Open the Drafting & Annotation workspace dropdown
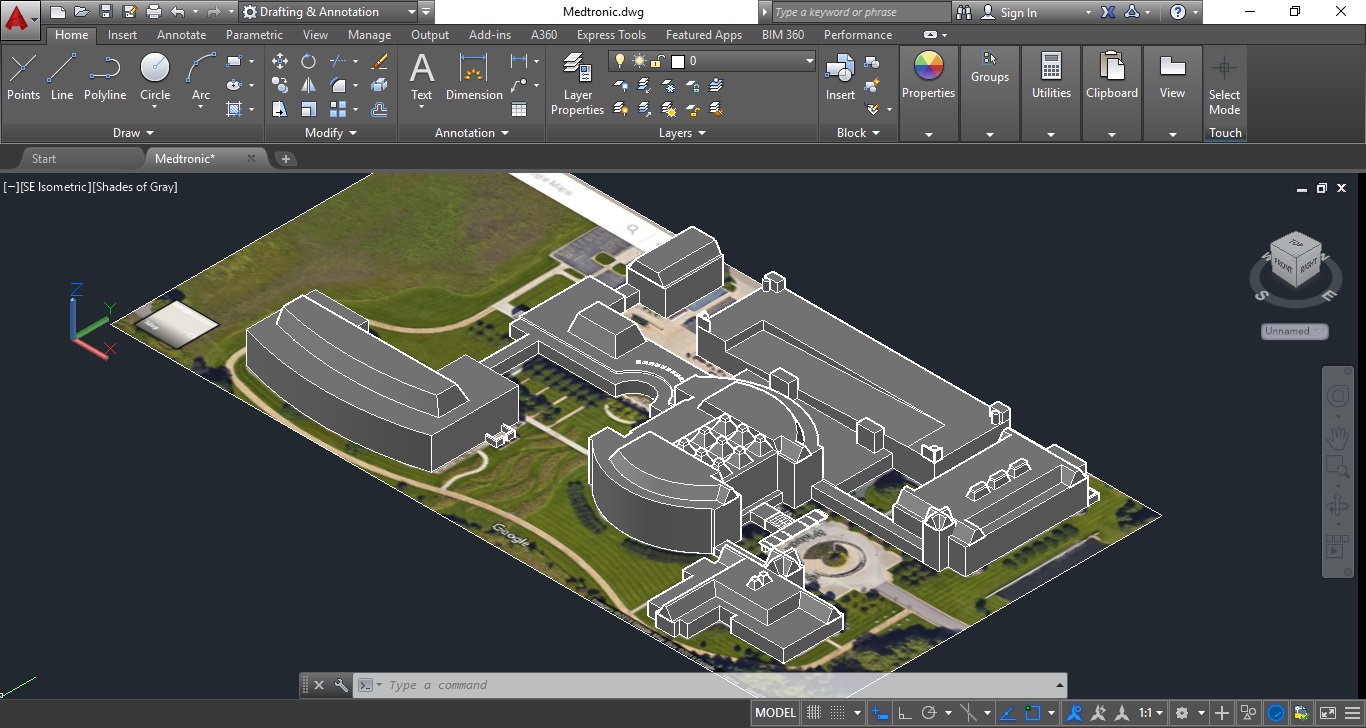 [328, 12]
